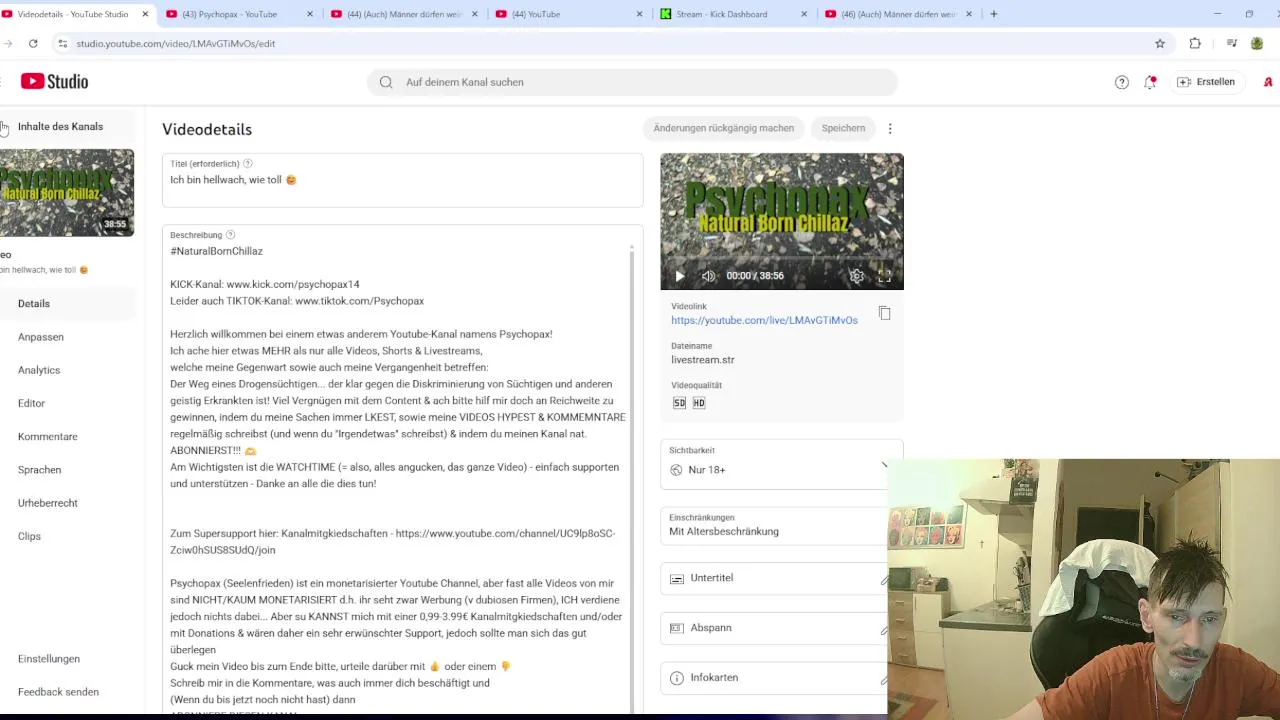The image size is (1280, 720).
Task: Click the Infokarten info icon
Action: point(677,678)
